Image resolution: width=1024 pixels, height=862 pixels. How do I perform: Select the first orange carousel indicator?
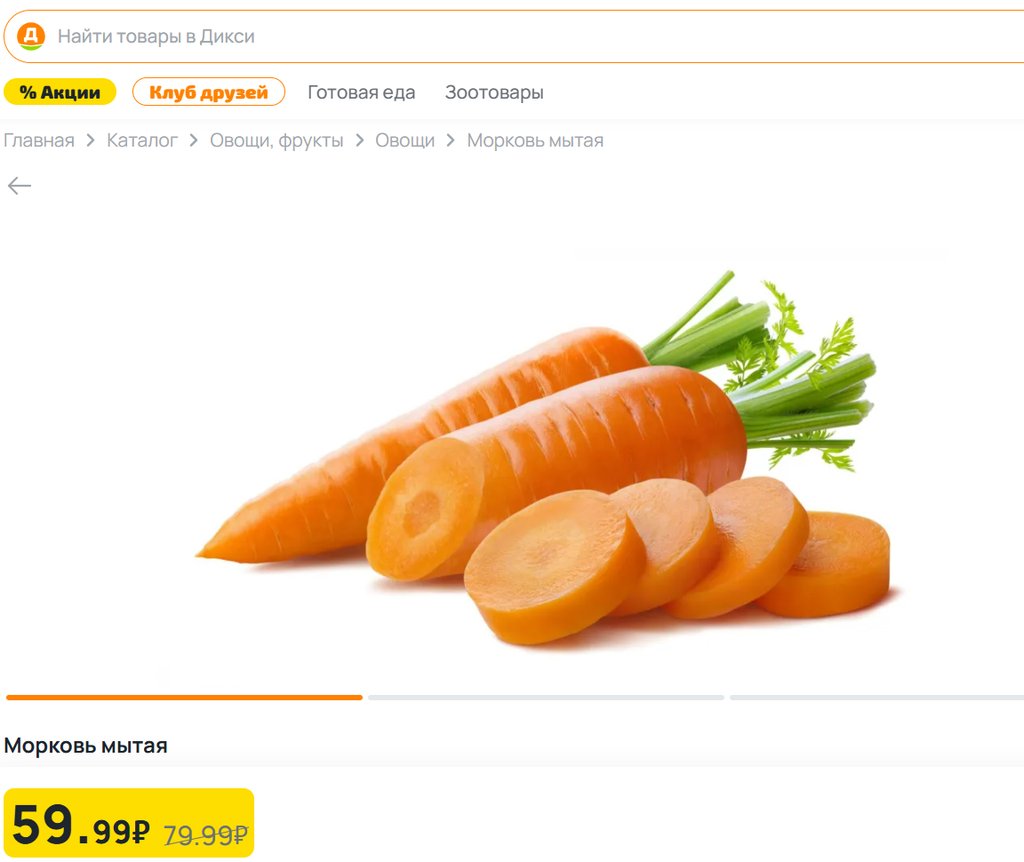(x=184, y=697)
